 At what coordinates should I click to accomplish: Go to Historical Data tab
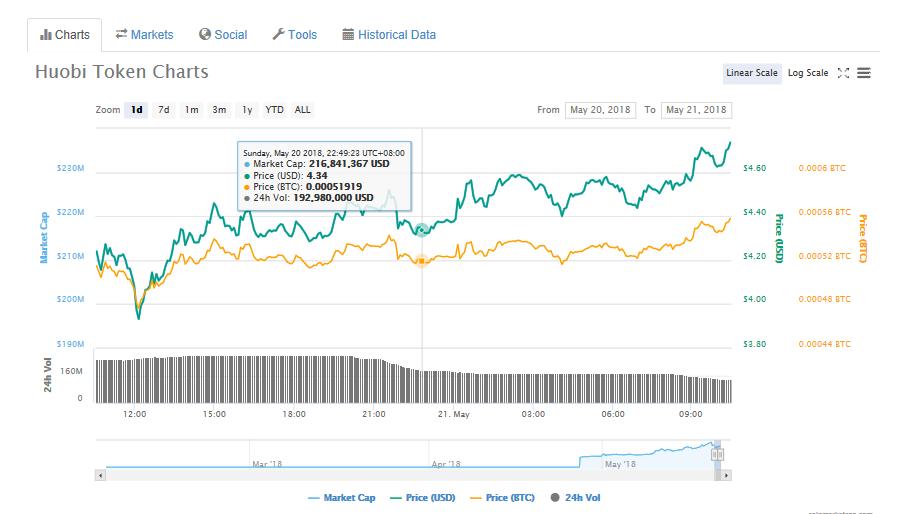388,34
